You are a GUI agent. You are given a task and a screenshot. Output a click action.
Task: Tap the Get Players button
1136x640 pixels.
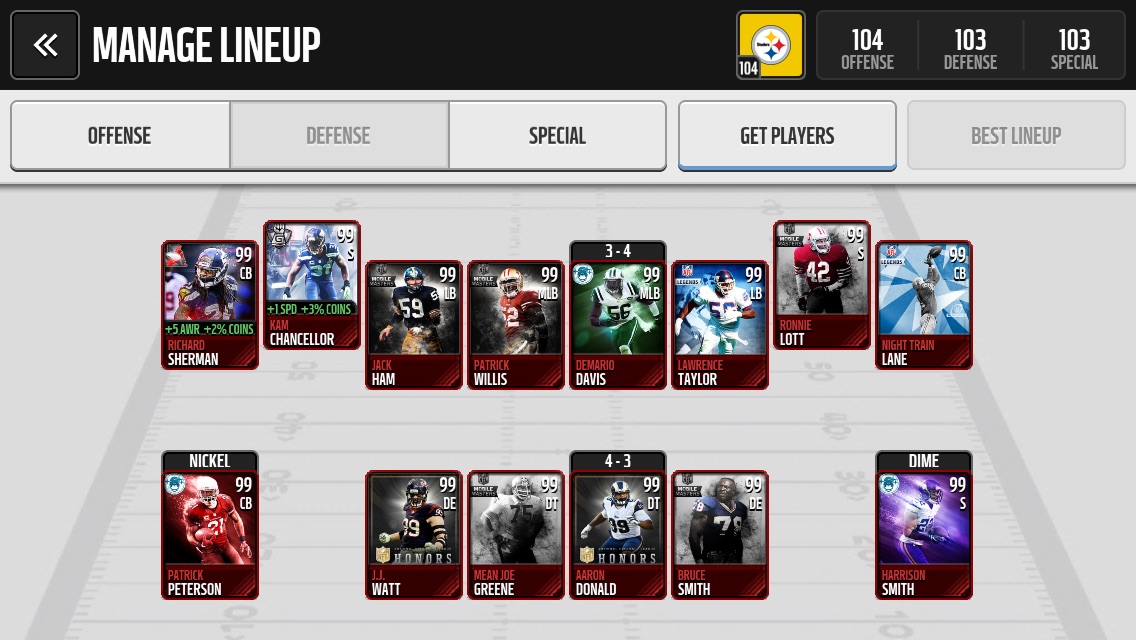click(787, 136)
